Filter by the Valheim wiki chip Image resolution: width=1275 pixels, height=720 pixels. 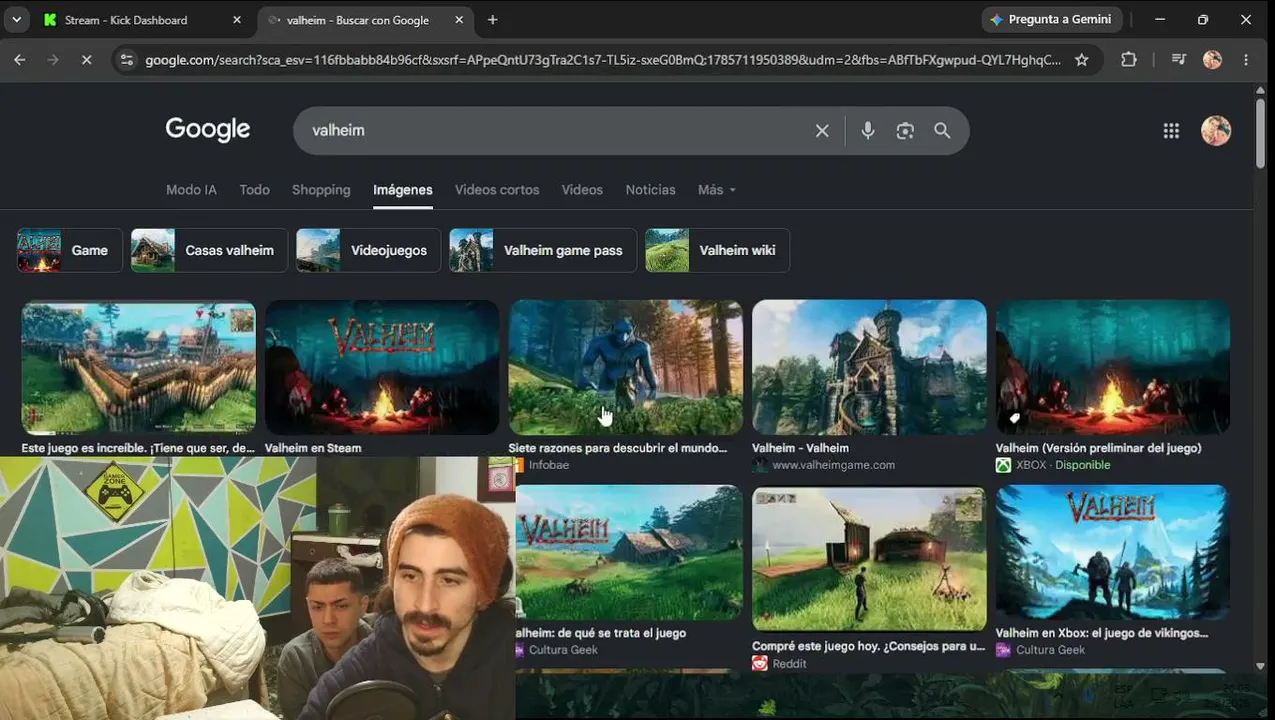point(717,250)
